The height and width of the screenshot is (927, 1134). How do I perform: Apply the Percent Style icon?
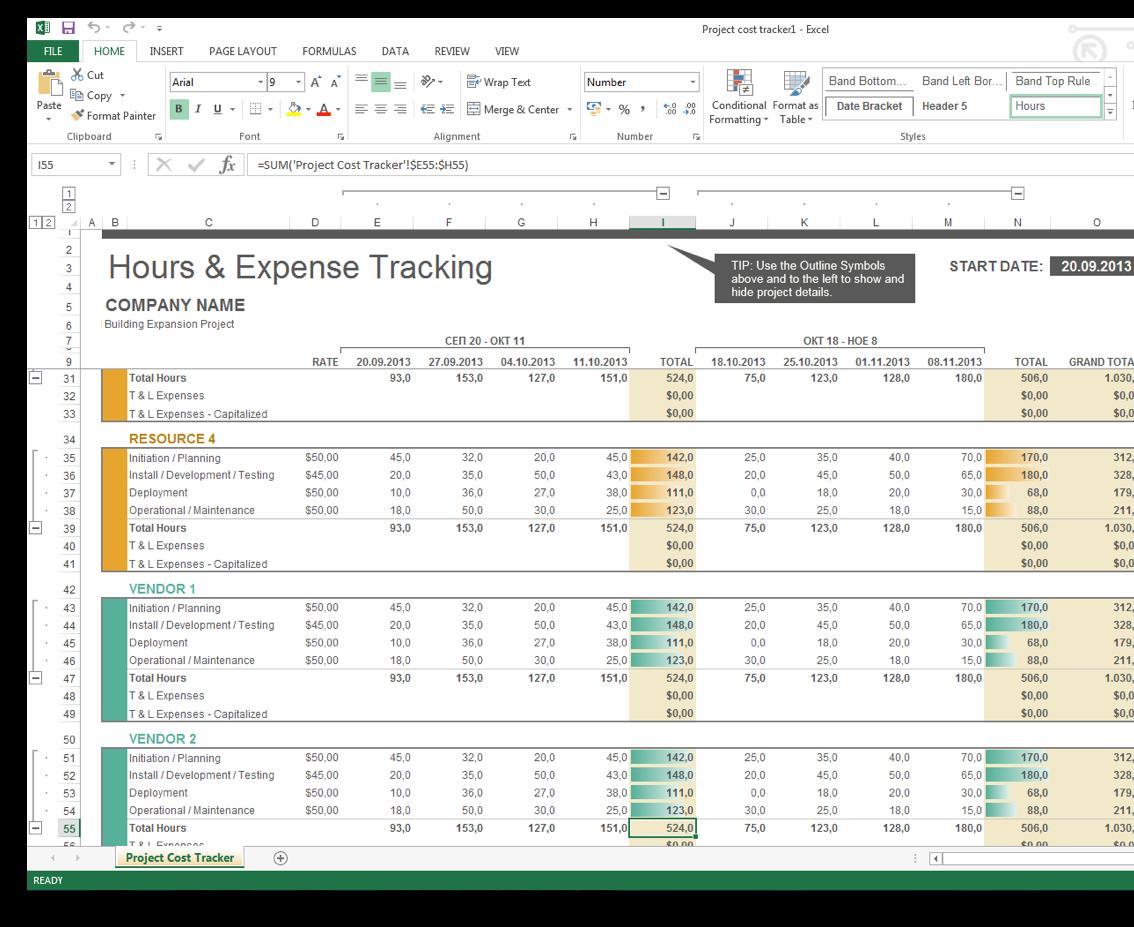(624, 109)
